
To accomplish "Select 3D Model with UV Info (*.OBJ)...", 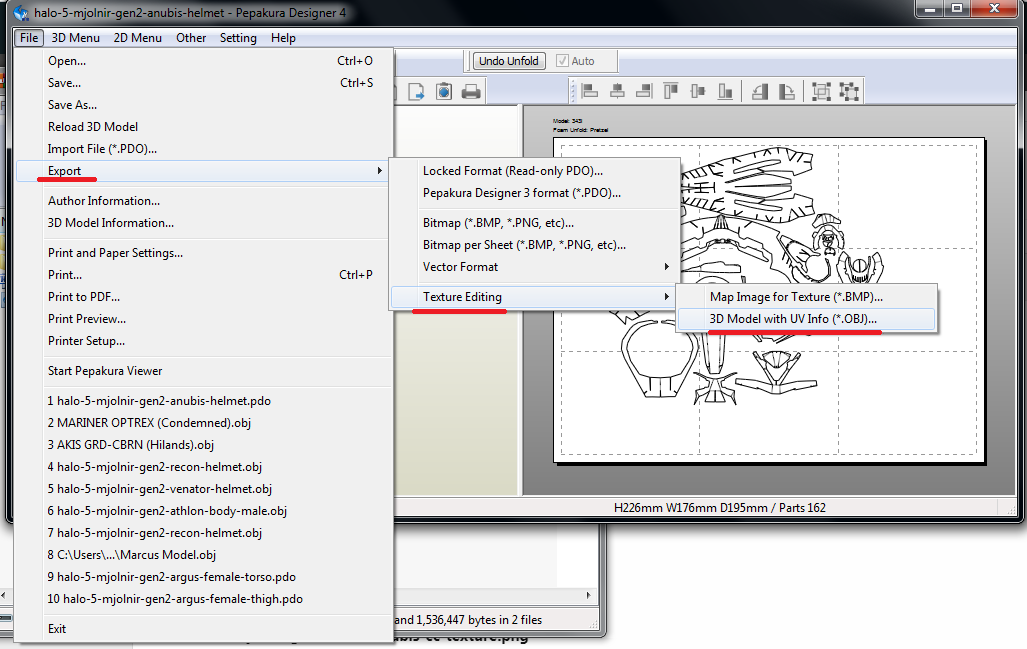I will tap(806, 319).
